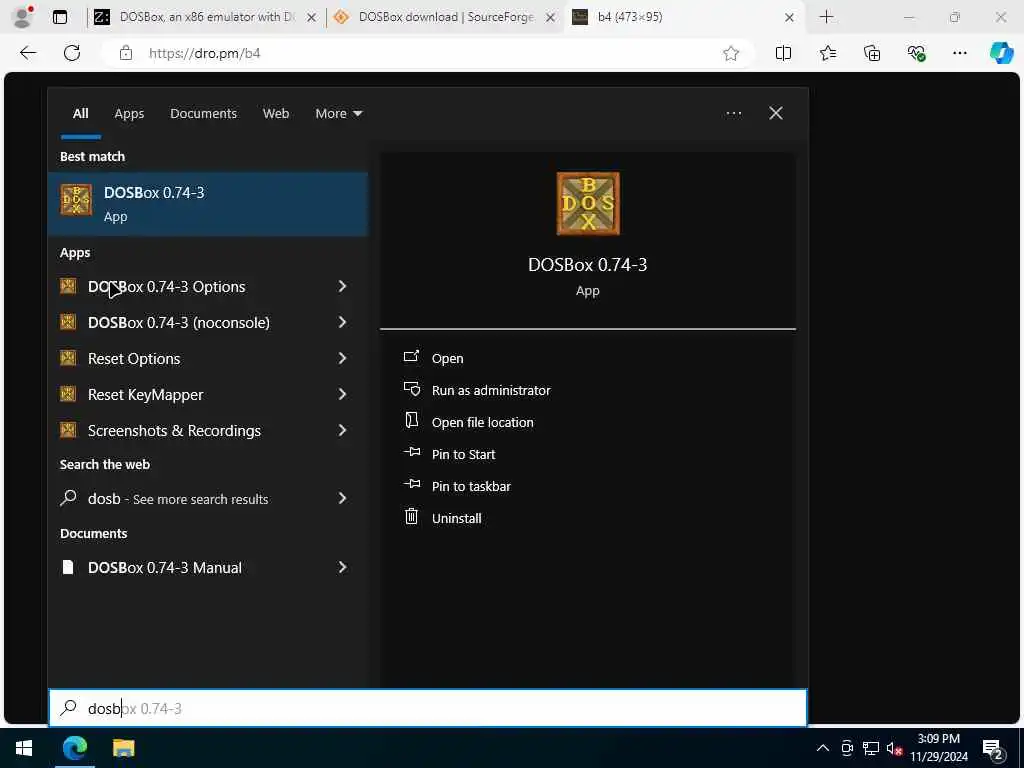The image size is (1024, 768).
Task: Expand Reset KeyMapper chevron
Action: click(342, 394)
